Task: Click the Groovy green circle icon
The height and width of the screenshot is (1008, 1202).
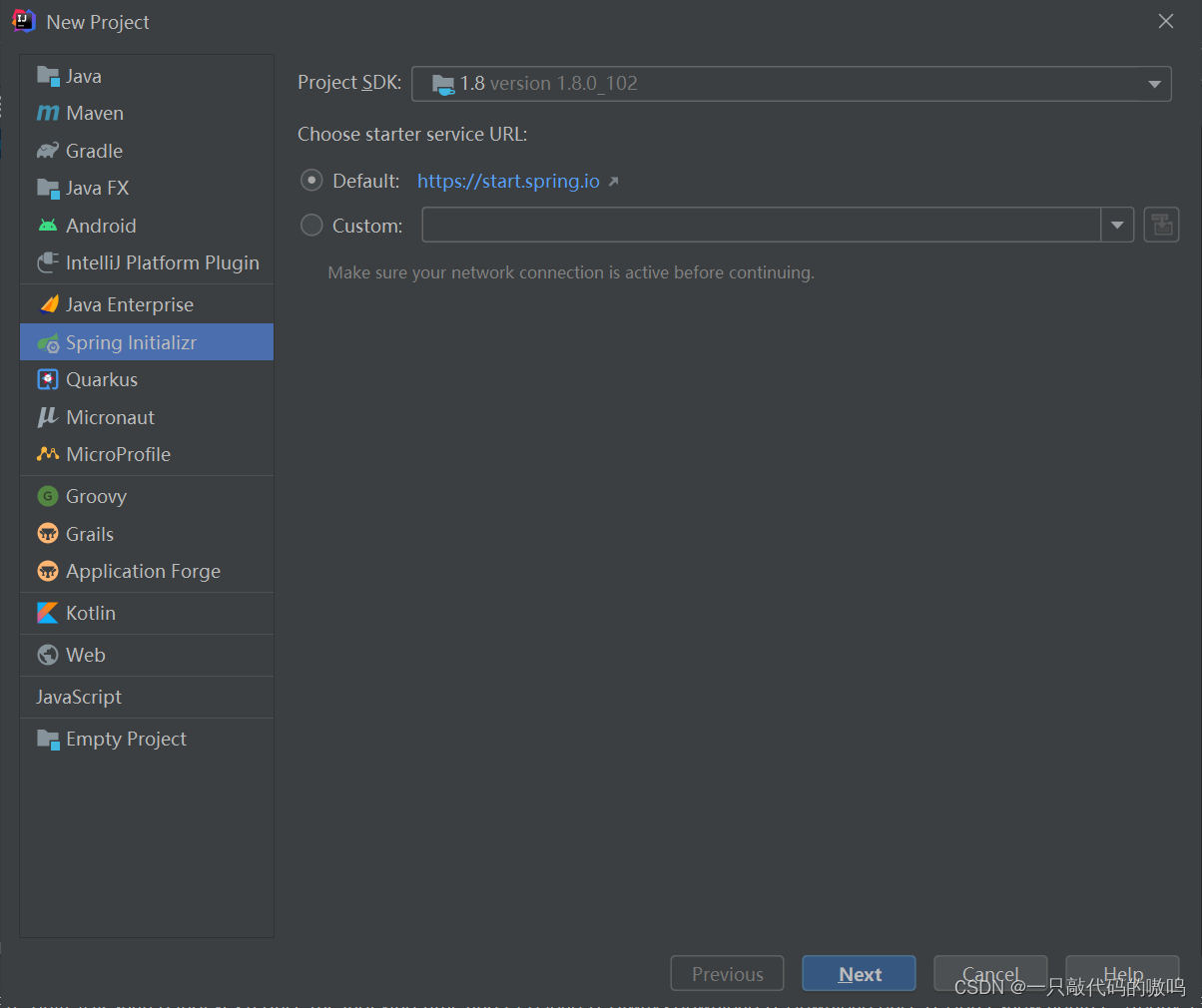Action: [48, 496]
